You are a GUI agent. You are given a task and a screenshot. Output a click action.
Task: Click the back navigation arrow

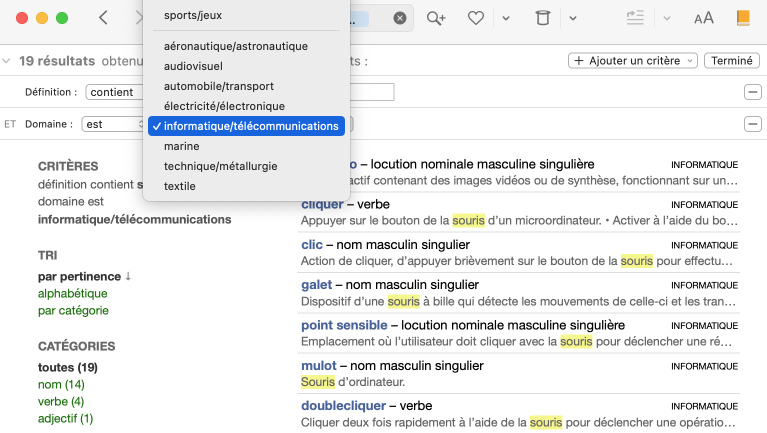coord(104,18)
